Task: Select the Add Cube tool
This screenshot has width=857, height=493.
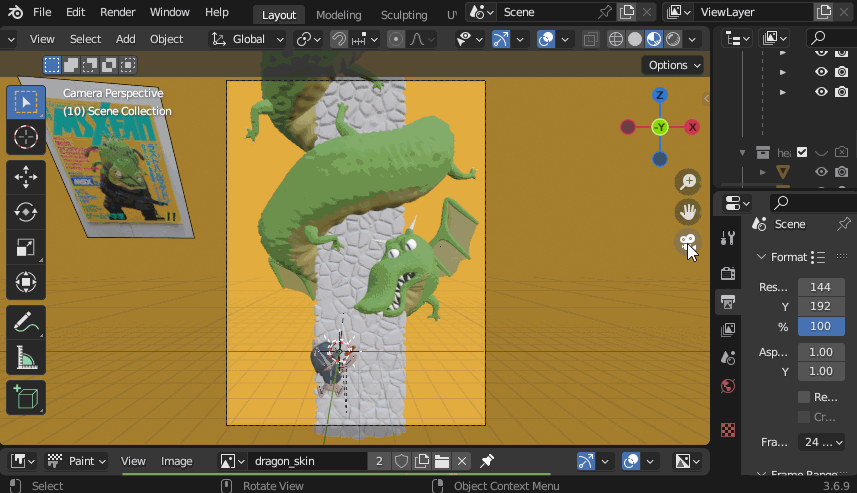Action: pos(26,397)
